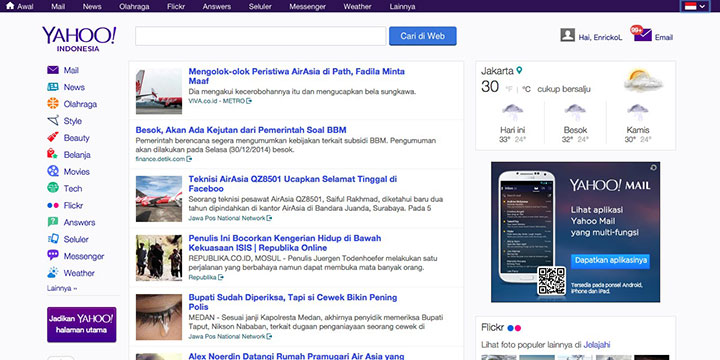This screenshot has height=360, width=720.
Task: Open the Answers icon in sidebar
Action: (x=53, y=222)
